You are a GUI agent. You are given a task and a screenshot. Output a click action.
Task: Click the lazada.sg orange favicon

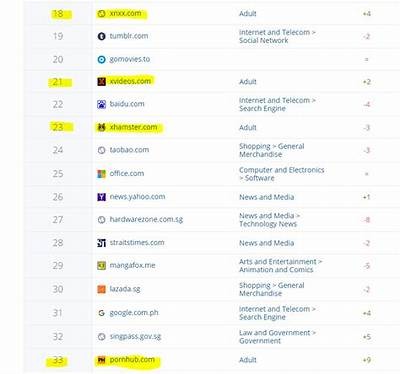pyautogui.click(x=101, y=289)
